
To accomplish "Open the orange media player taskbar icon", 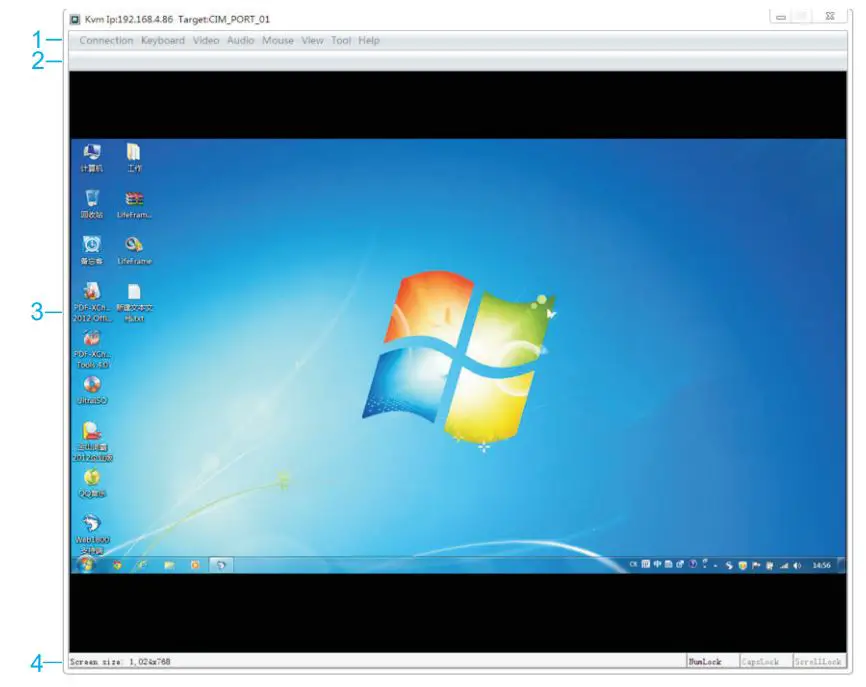I will tap(195, 565).
